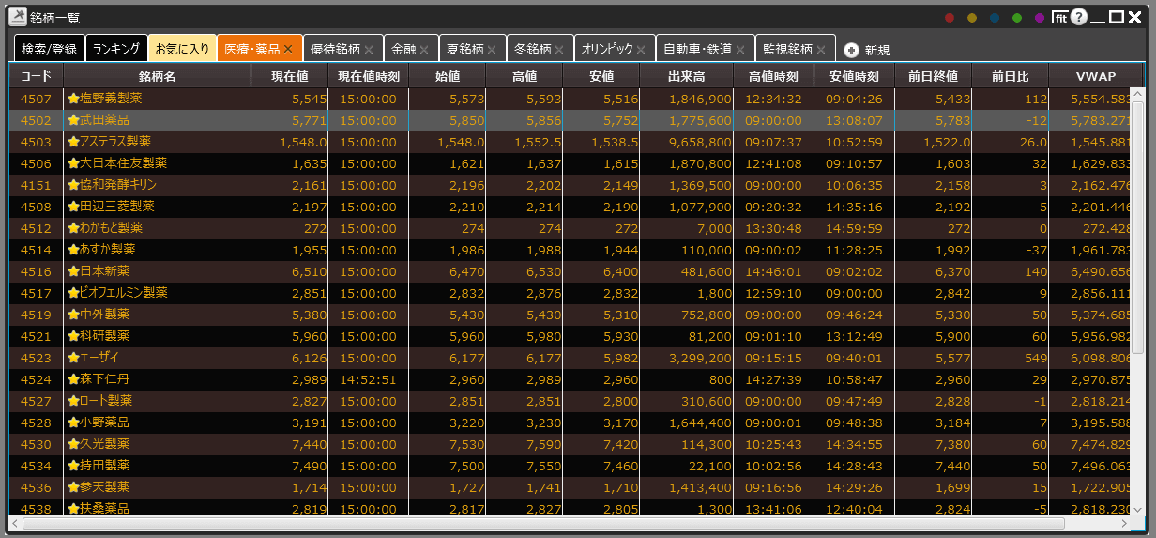
Task: Click the star icon beside 田辺三菱製薬
Action: [73, 206]
